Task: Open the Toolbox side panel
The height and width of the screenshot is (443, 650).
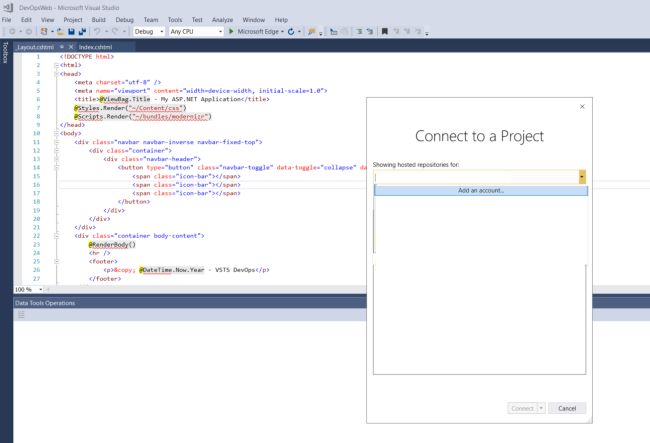Action: point(5,52)
